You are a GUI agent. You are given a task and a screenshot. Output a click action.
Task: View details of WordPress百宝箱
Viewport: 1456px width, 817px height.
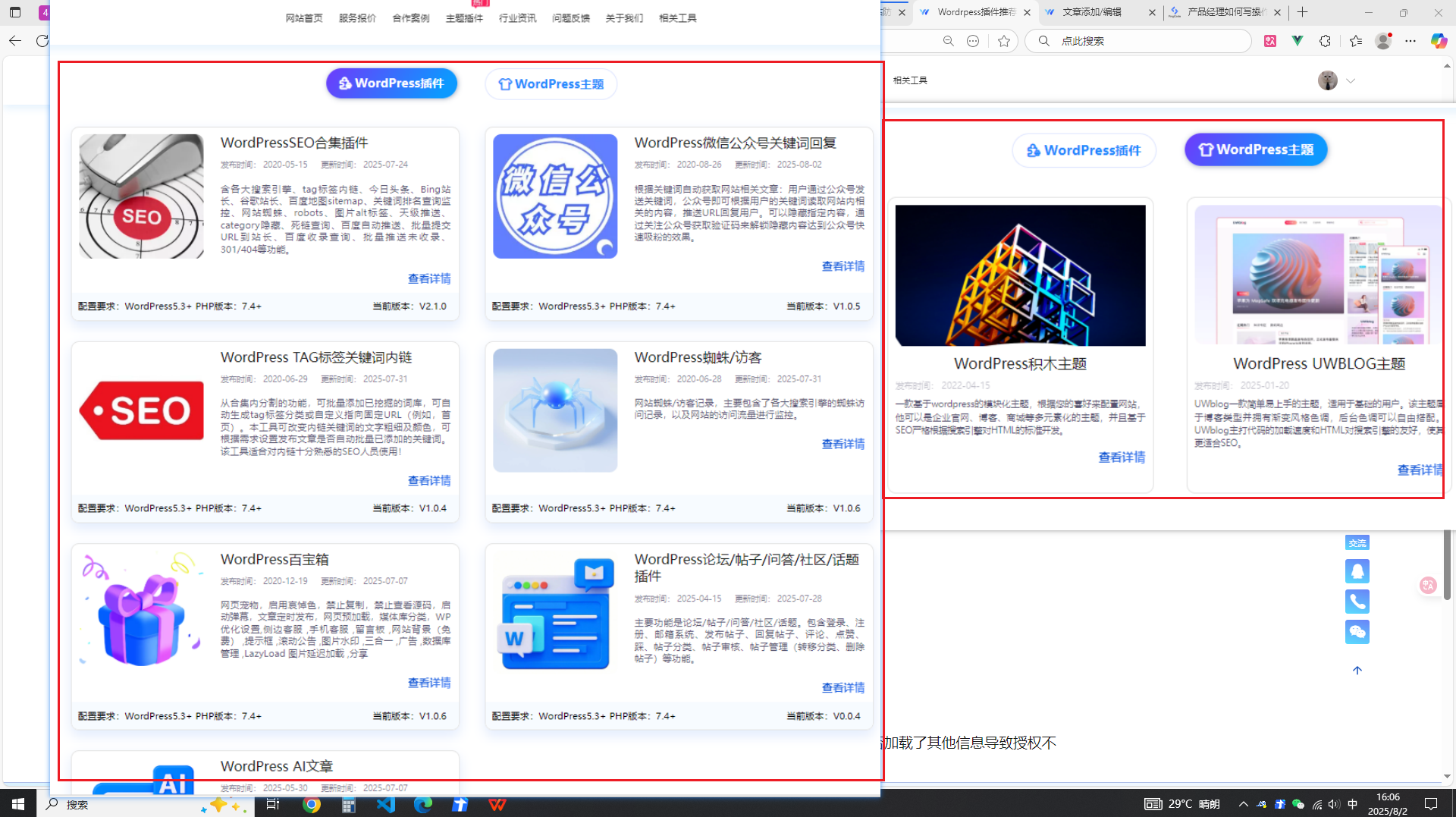(429, 683)
